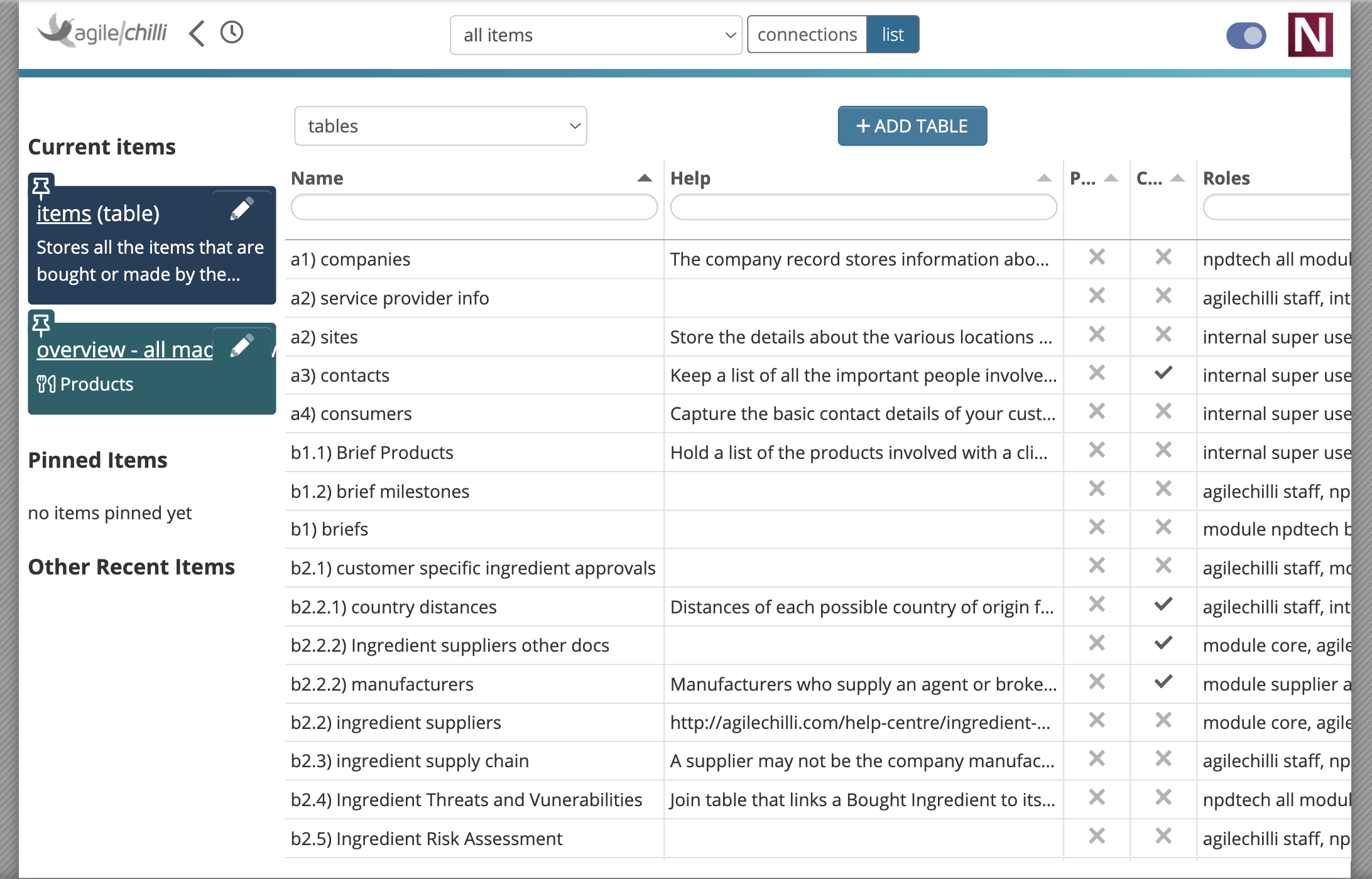Open the tables dropdown filter
Screen dimensions: 1372x879
(441, 126)
